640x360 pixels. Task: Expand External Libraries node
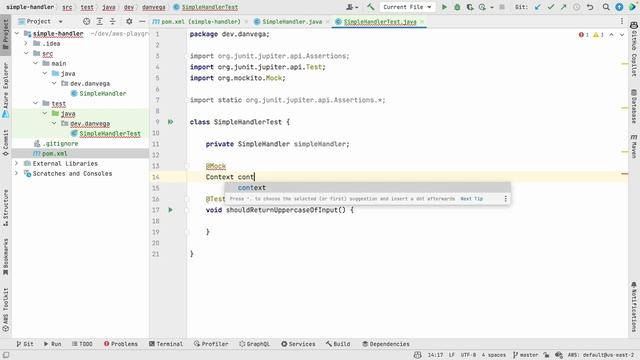pos(17,163)
